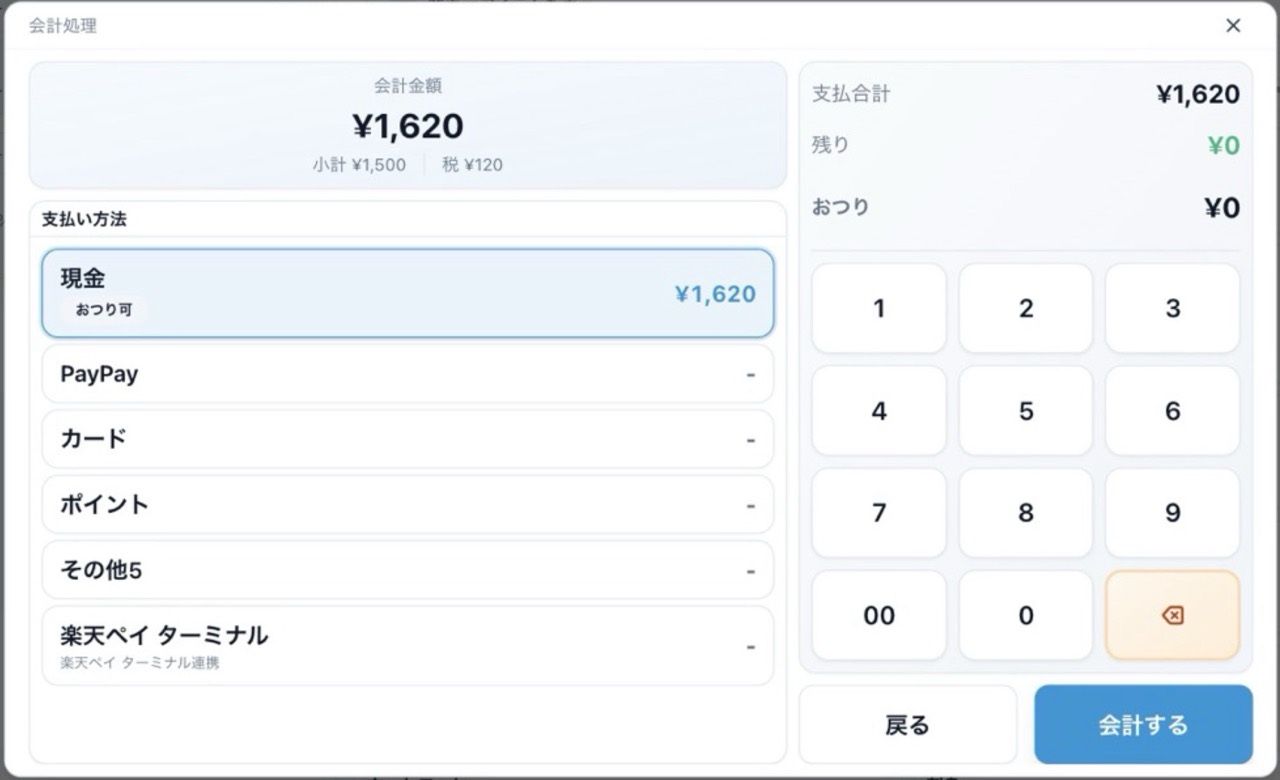1280x780 pixels.
Task: Tap keypad digit 2
Action: [1026, 308]
